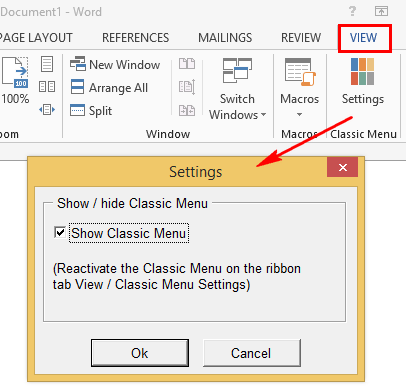Dismiss the dialog with Cancel

point(252,353)
